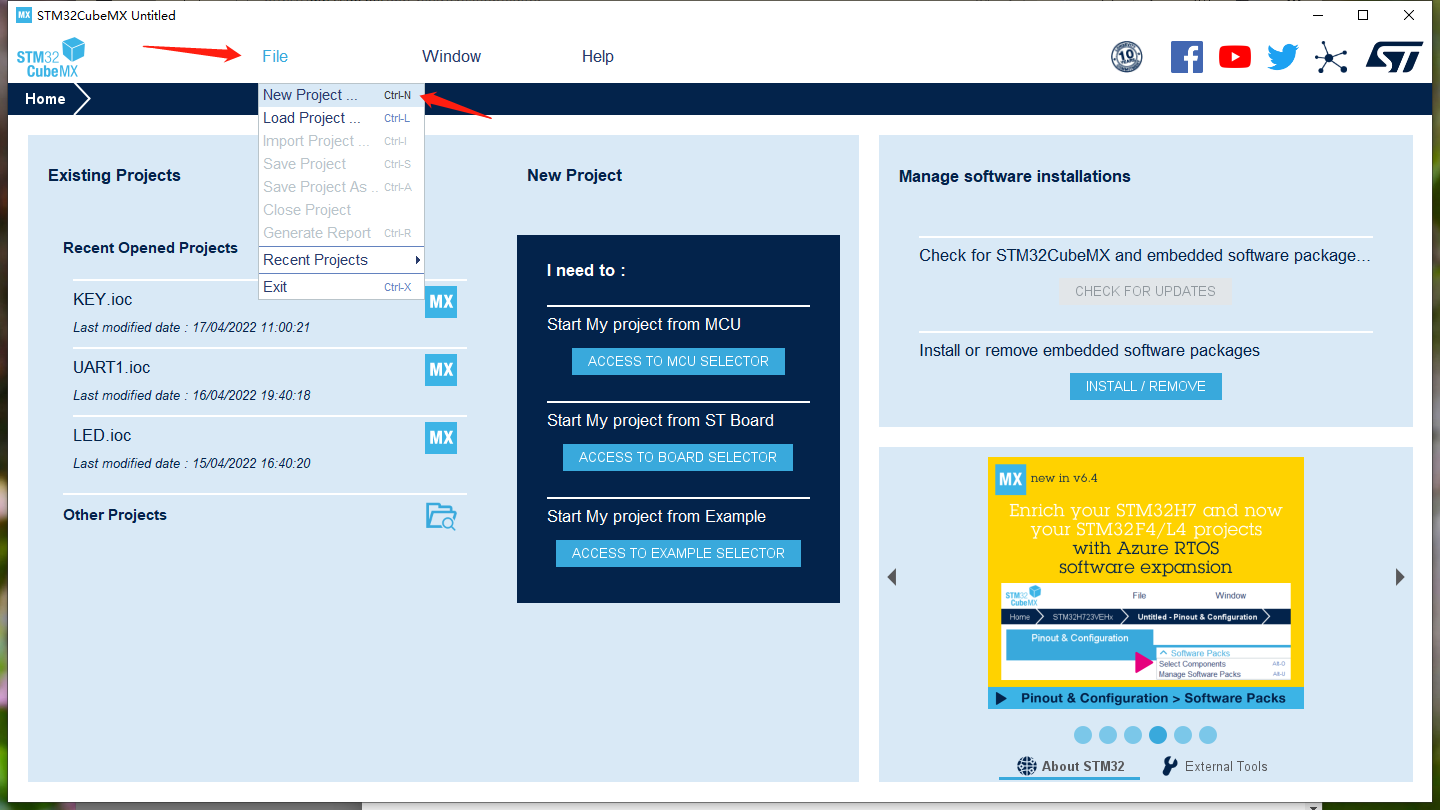Viewport: 1440px width, 810px height.
Task: Show the next banner slide
Action: [x=1400, y=577]
